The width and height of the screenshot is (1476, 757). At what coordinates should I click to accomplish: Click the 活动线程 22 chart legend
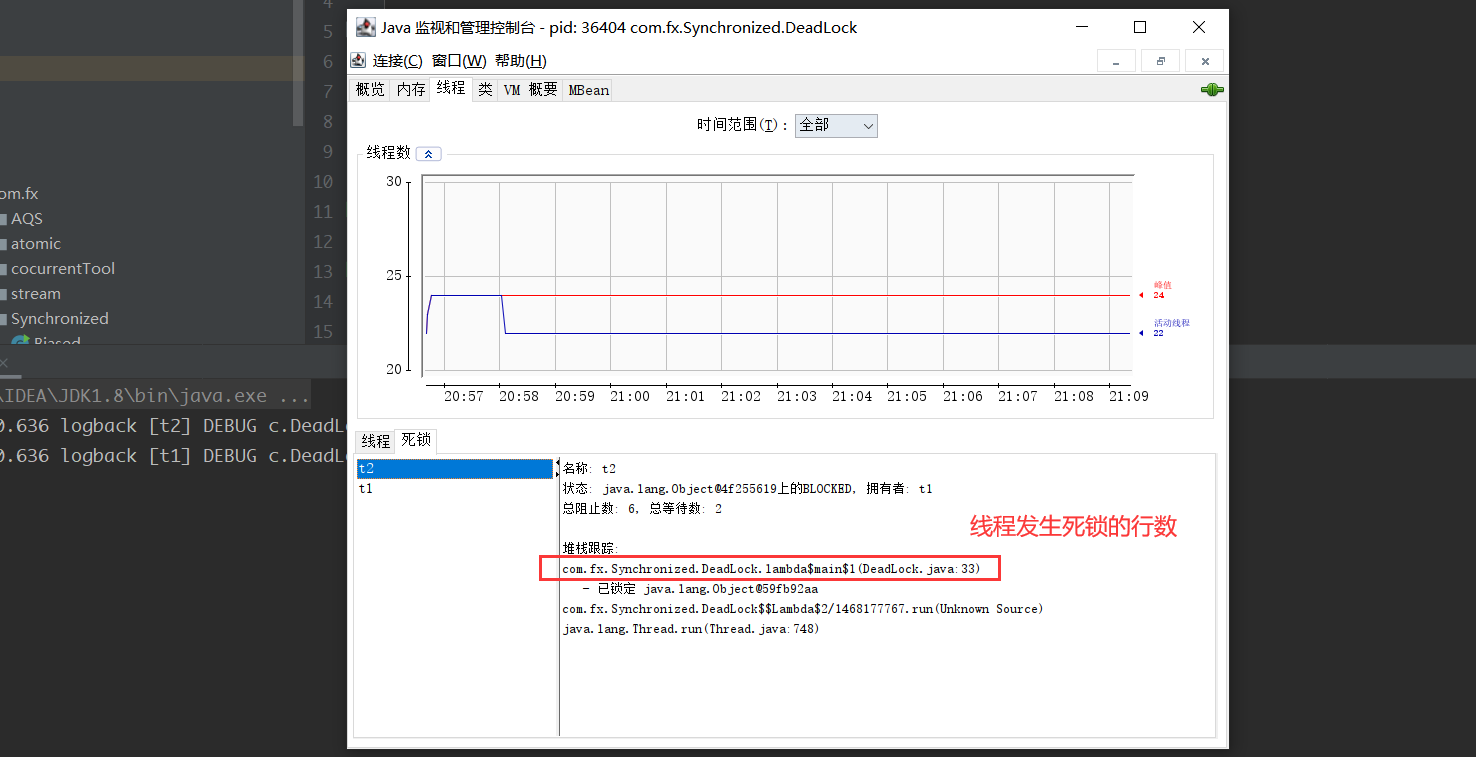pos(1164,328)
